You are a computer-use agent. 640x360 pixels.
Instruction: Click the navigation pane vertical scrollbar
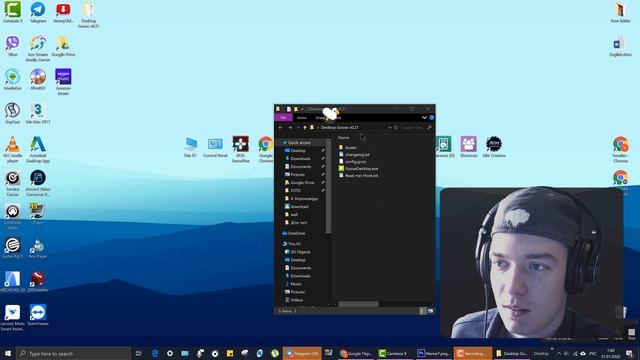pyautogui.click(x=329, y=186)
